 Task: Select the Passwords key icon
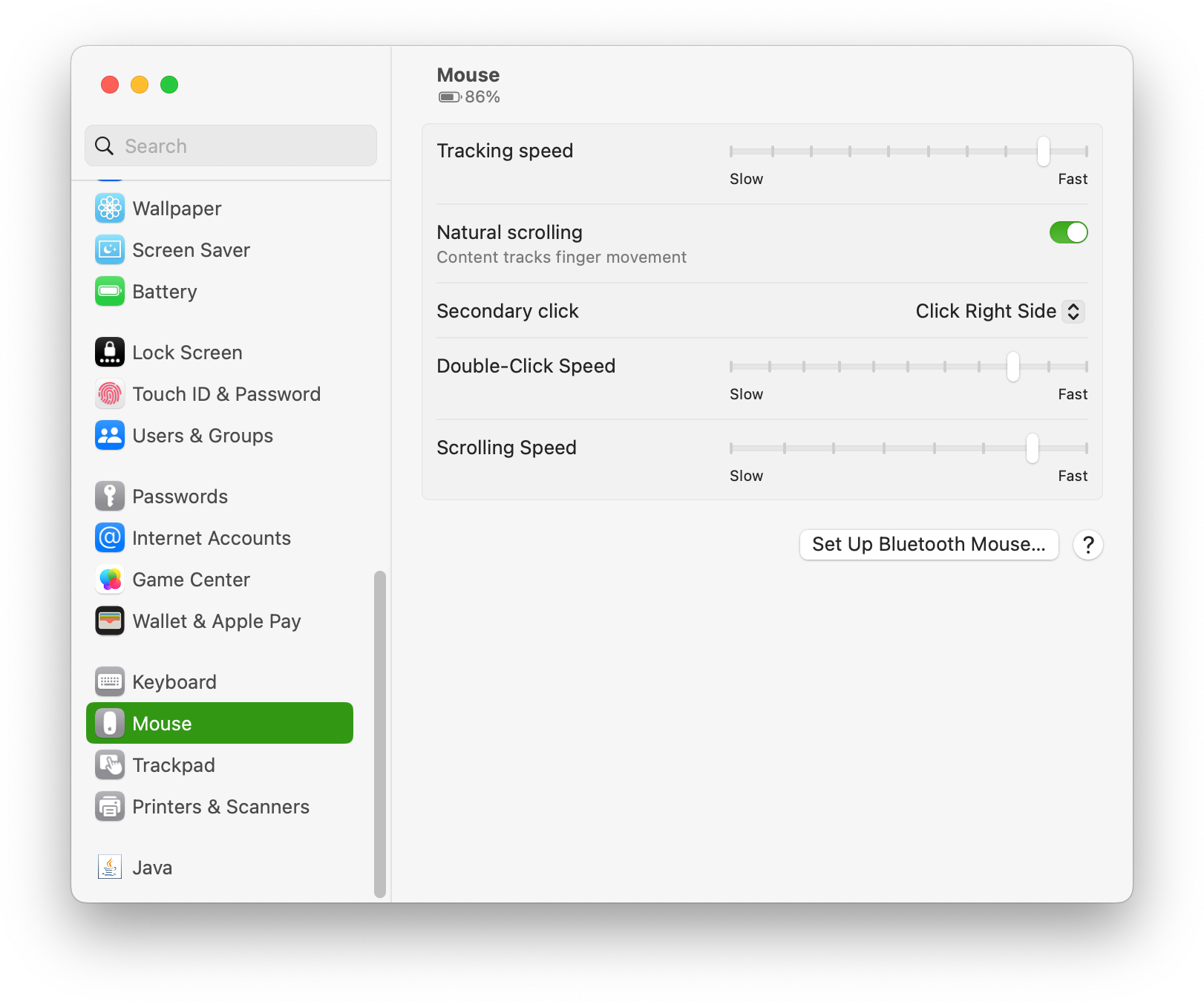[x=110, y=497]
